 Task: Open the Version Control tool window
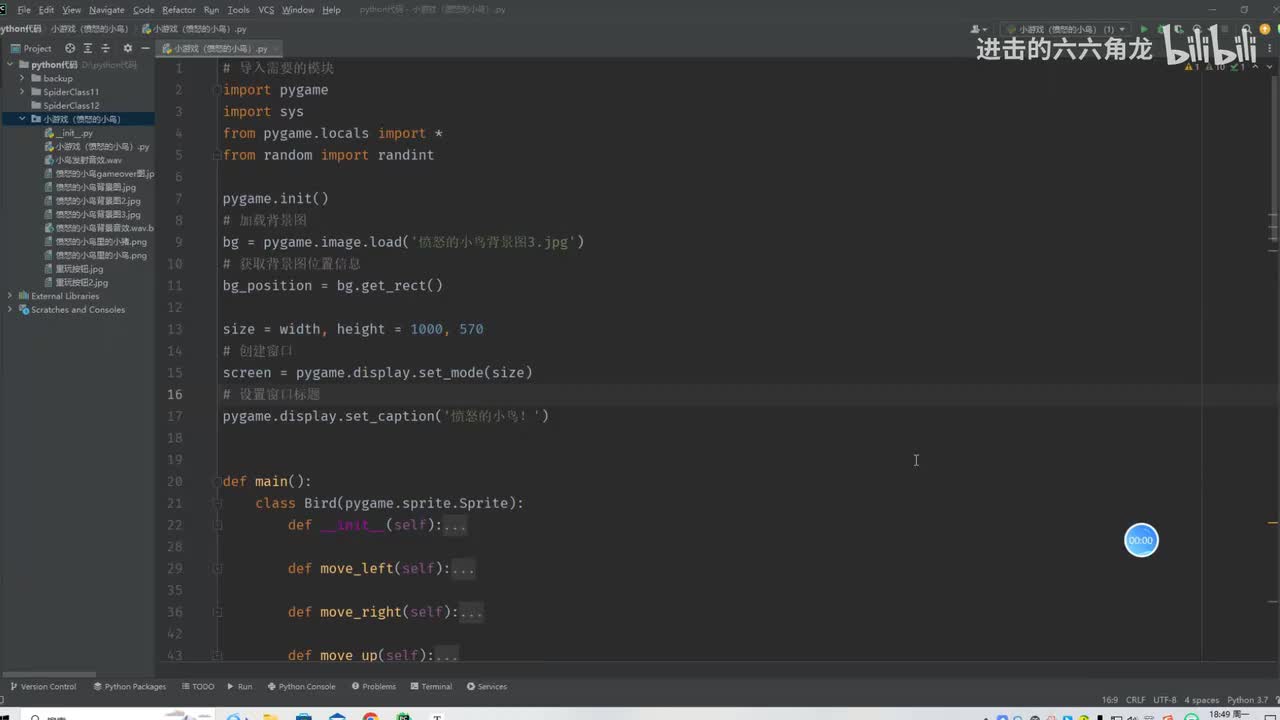(x=43, y=687)
